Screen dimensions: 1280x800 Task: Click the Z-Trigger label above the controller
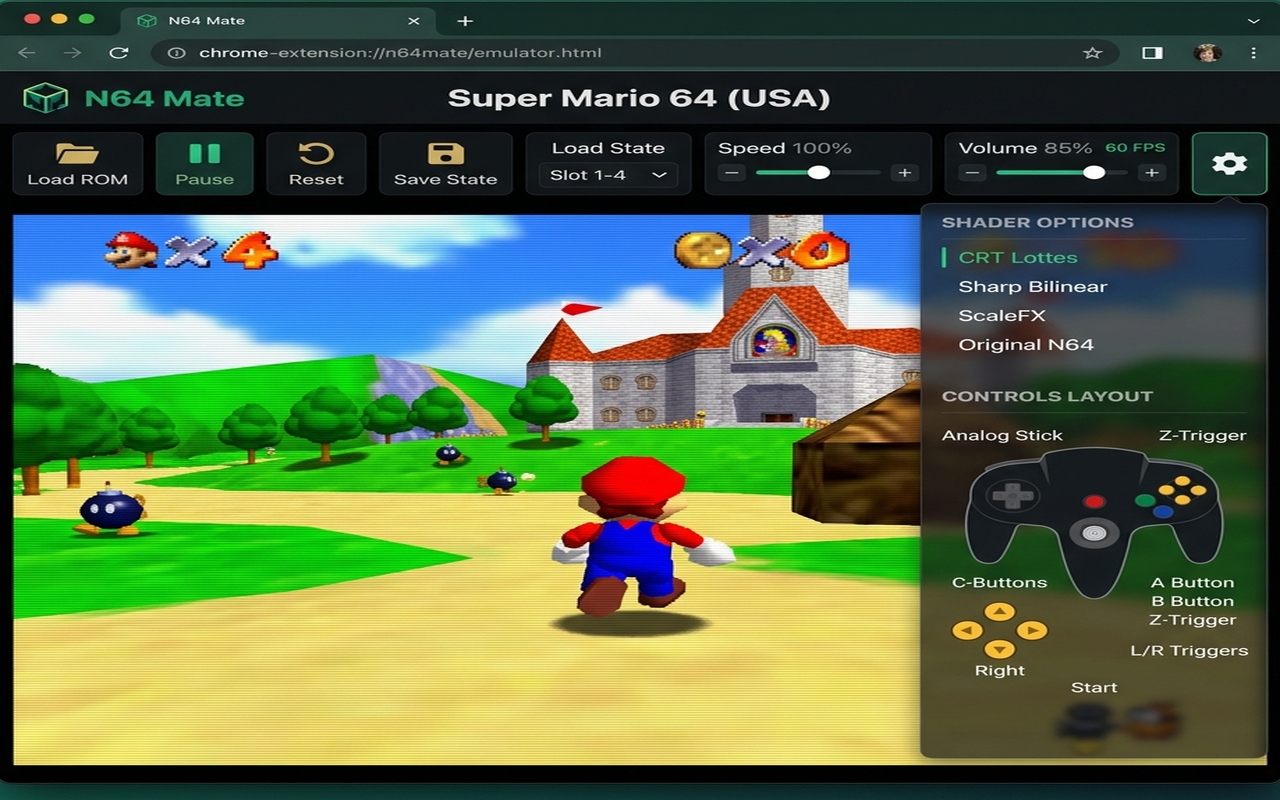(x=1202, y=435)
